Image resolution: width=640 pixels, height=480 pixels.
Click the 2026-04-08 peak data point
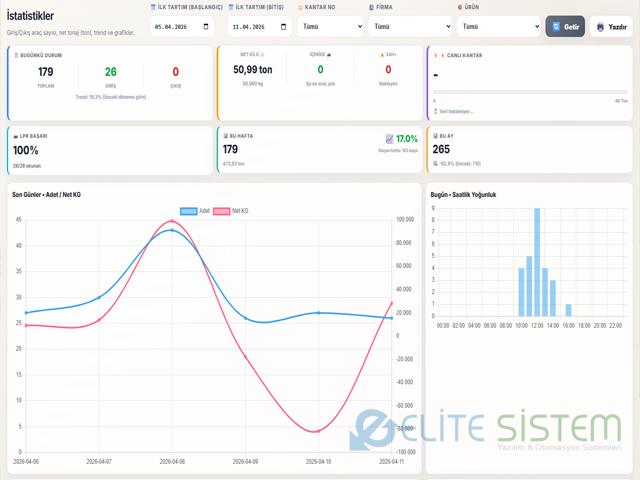pos(171,230)
